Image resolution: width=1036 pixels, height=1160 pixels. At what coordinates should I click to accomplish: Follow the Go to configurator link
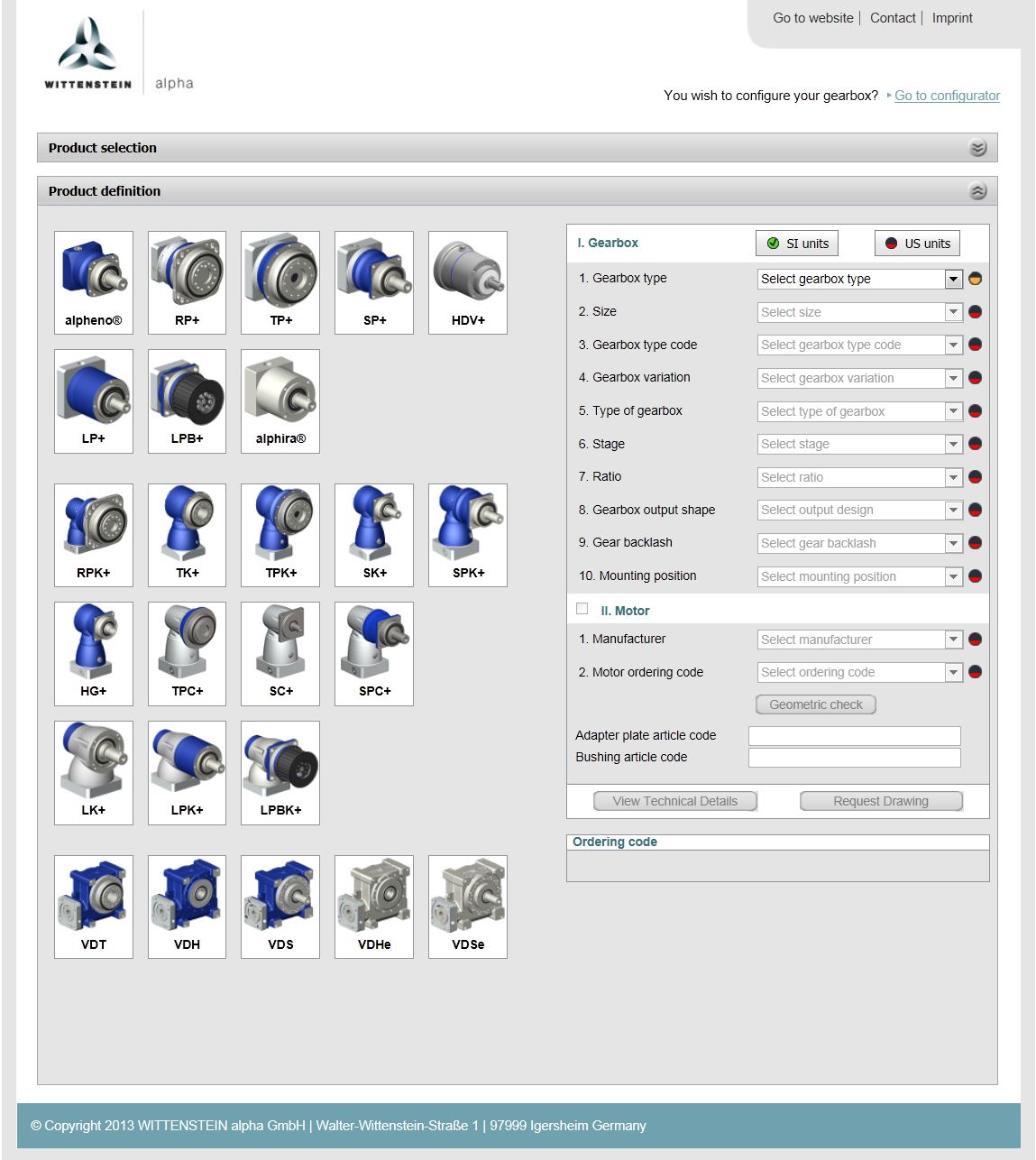(946, 96)
